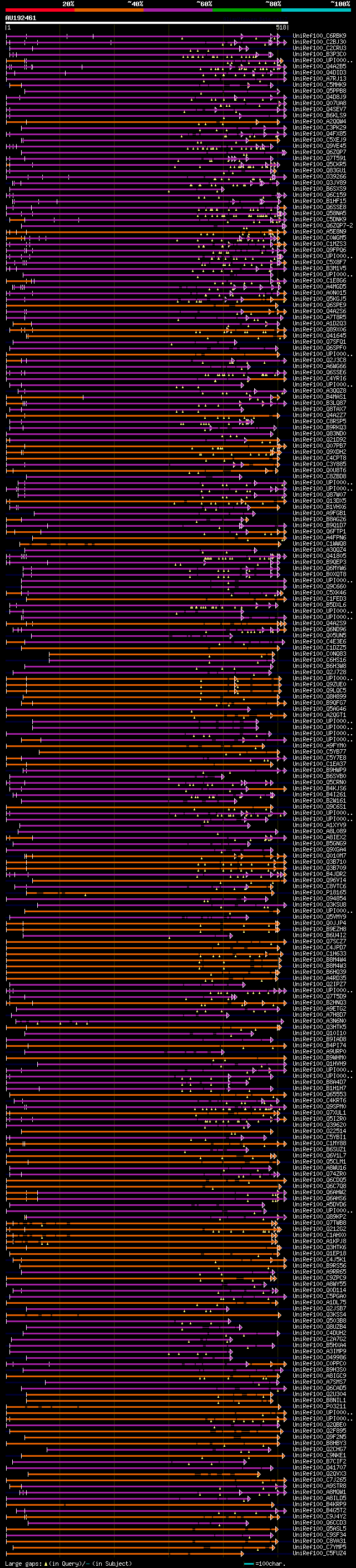Click the purple ~60% identity legend bar

pyautogui.click(x=179, y=10)
